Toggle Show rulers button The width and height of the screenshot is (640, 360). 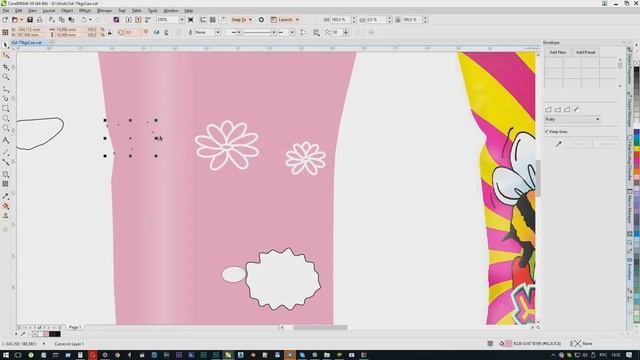(x=203, y=20)
